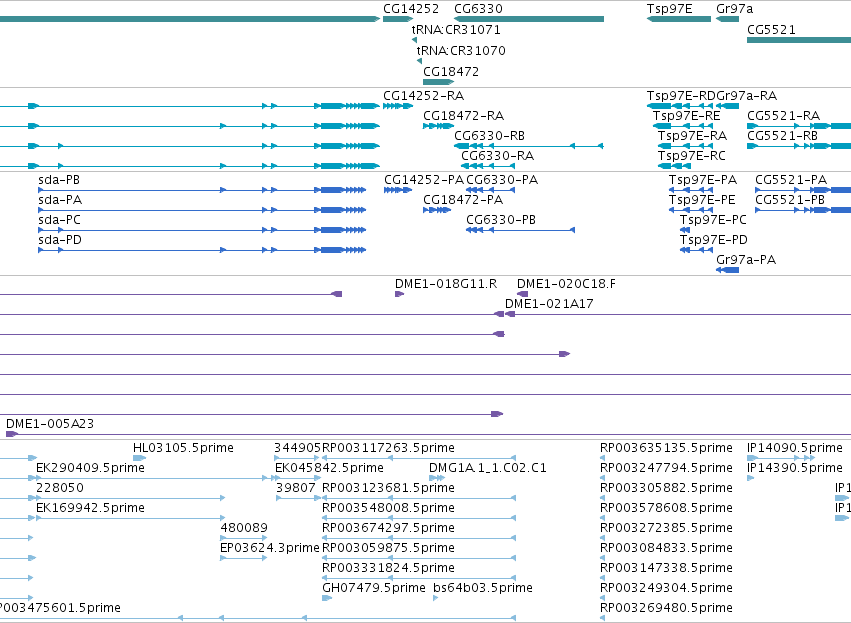Select RP003635135.5prime EST label
Image resolution: width=851 pixels, height=623 pixels.
[x=666, y=448]
